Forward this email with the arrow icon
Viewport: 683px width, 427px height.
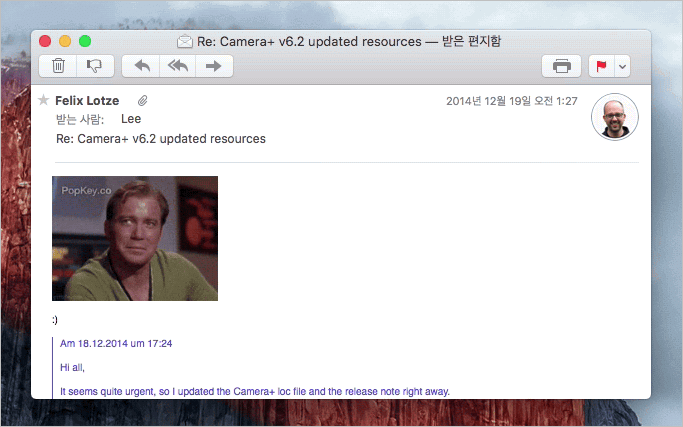214,66
